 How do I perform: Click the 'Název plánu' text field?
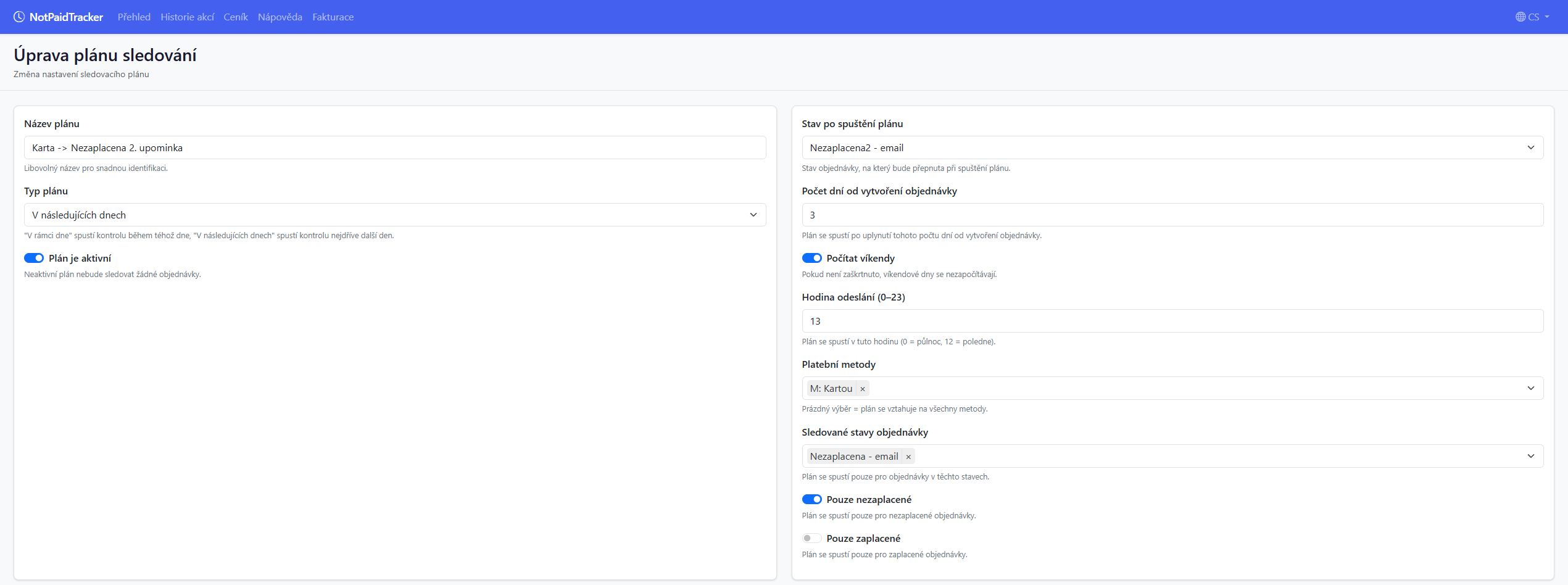[x=395, y=147]
